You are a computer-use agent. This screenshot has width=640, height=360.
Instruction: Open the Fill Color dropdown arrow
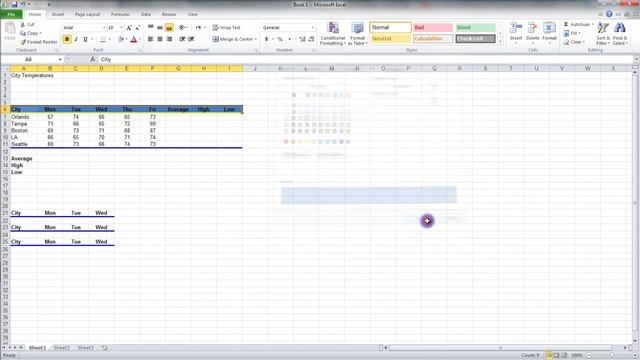tap(127, 39)
